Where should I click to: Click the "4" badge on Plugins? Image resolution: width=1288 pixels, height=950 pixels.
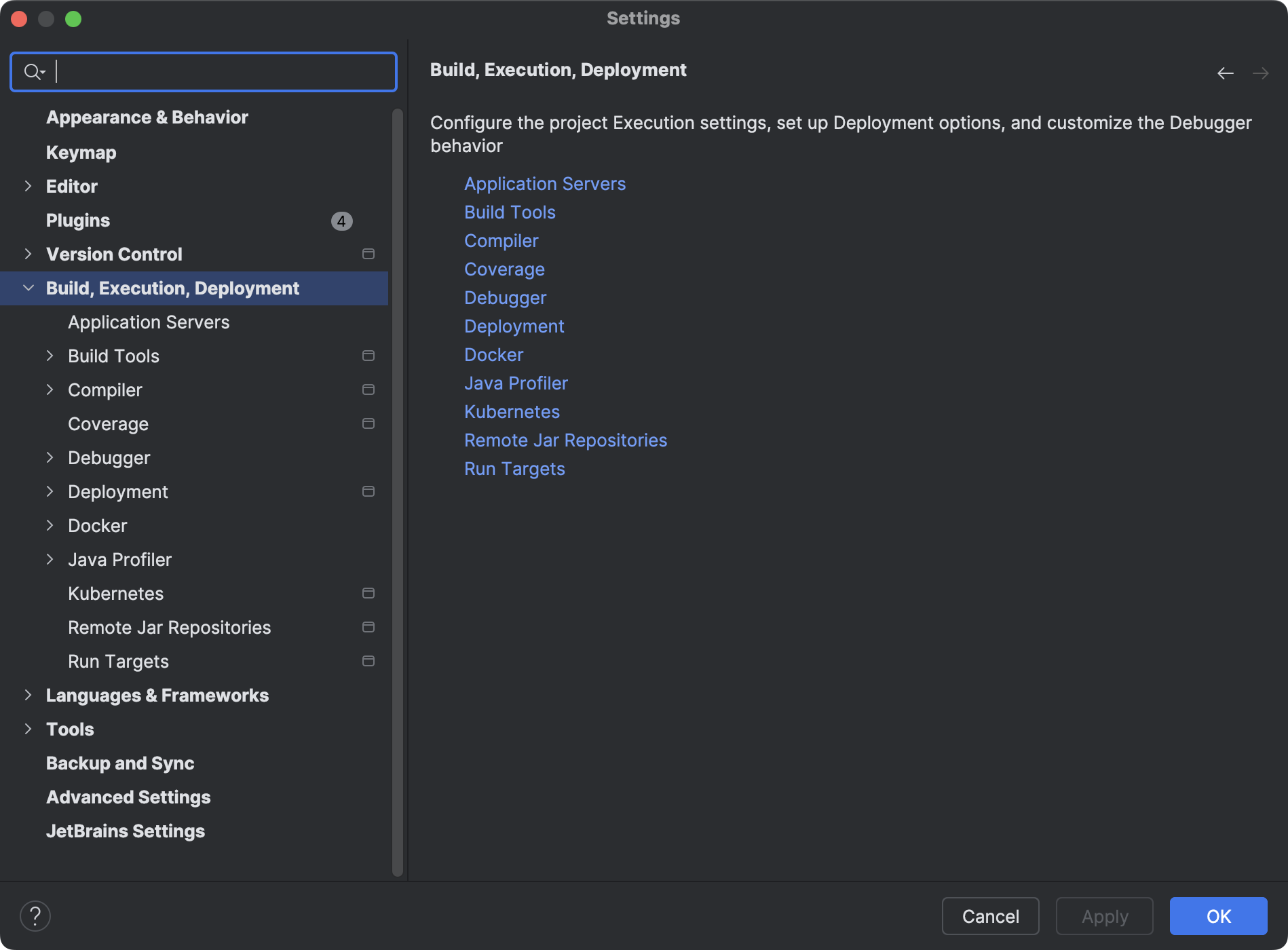point(341,221)
